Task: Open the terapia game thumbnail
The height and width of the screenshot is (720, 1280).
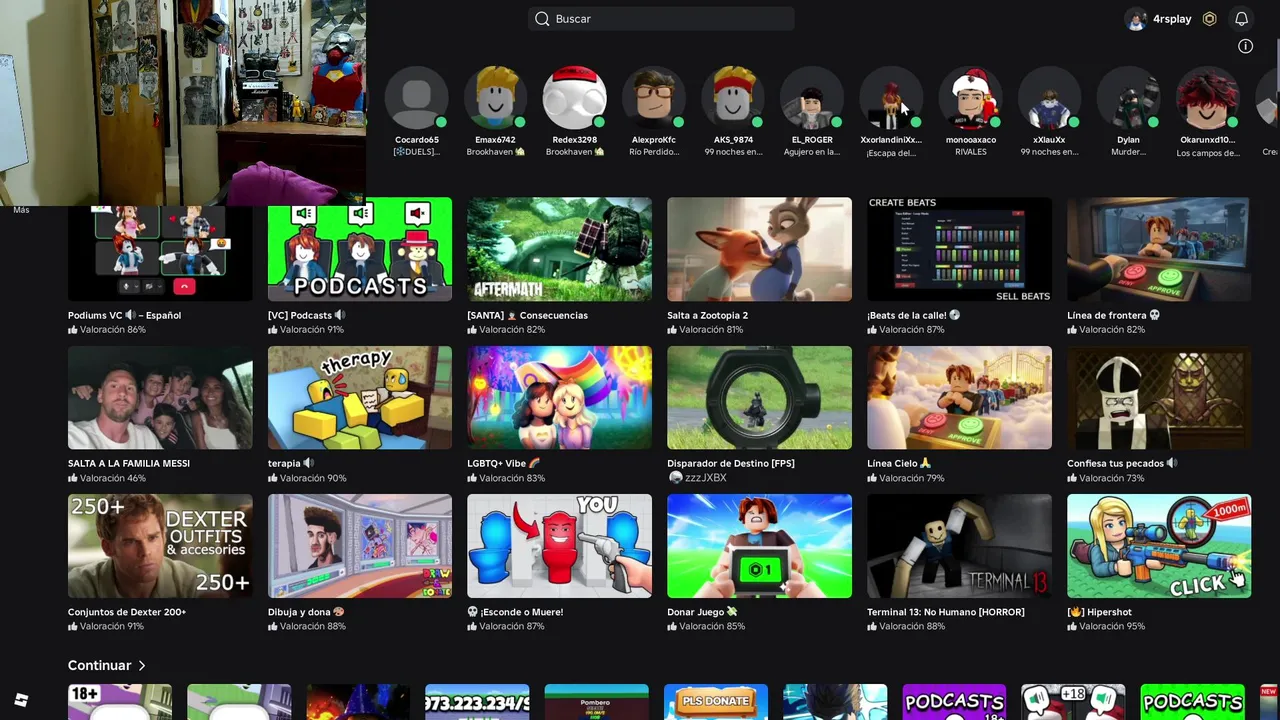Action: tap(360, 398)
